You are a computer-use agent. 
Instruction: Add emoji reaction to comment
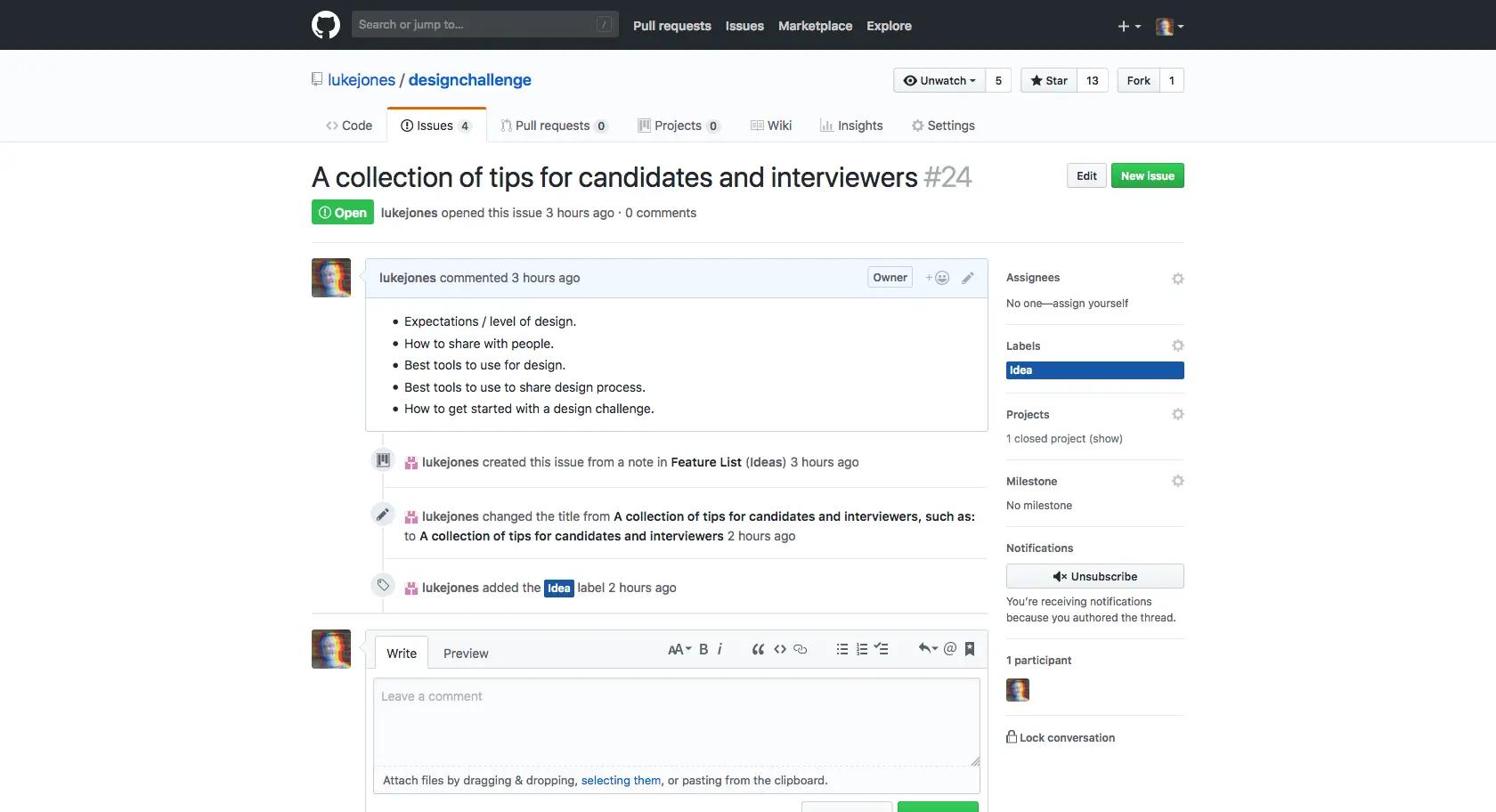click(938, 278)
